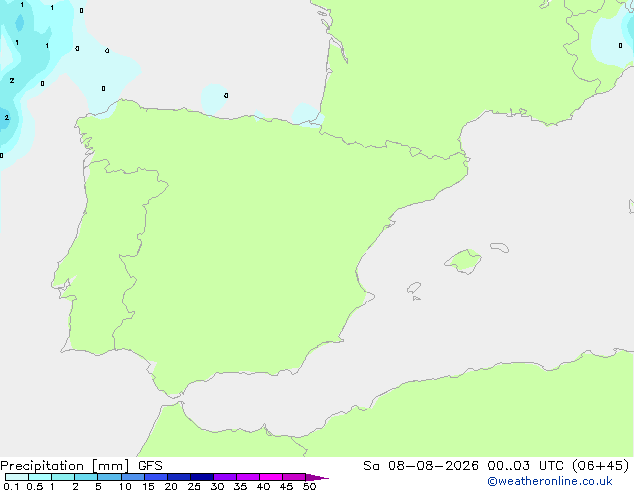Screen dimensions: 634x490
Task: Pick the 1 to 2 mm legend color
Action: (63, 477)
